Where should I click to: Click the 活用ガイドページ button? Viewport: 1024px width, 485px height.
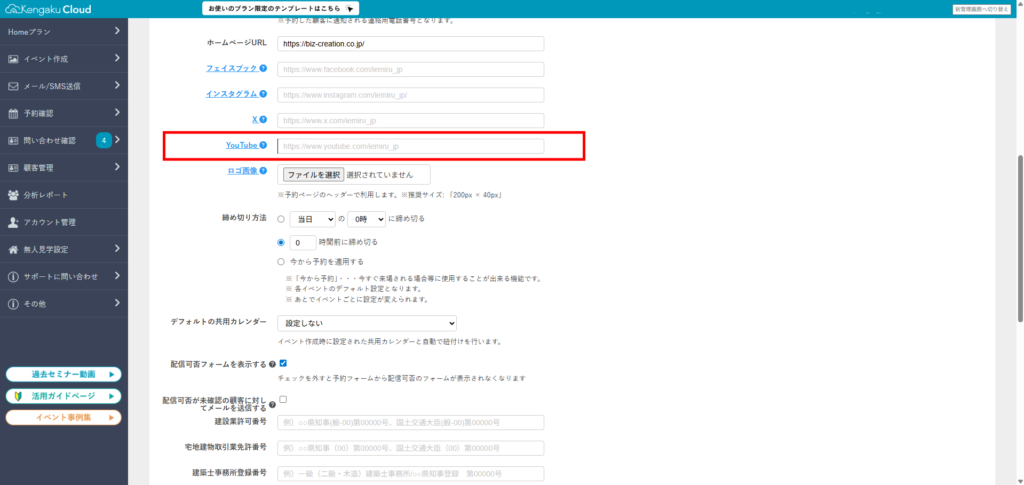63,396
